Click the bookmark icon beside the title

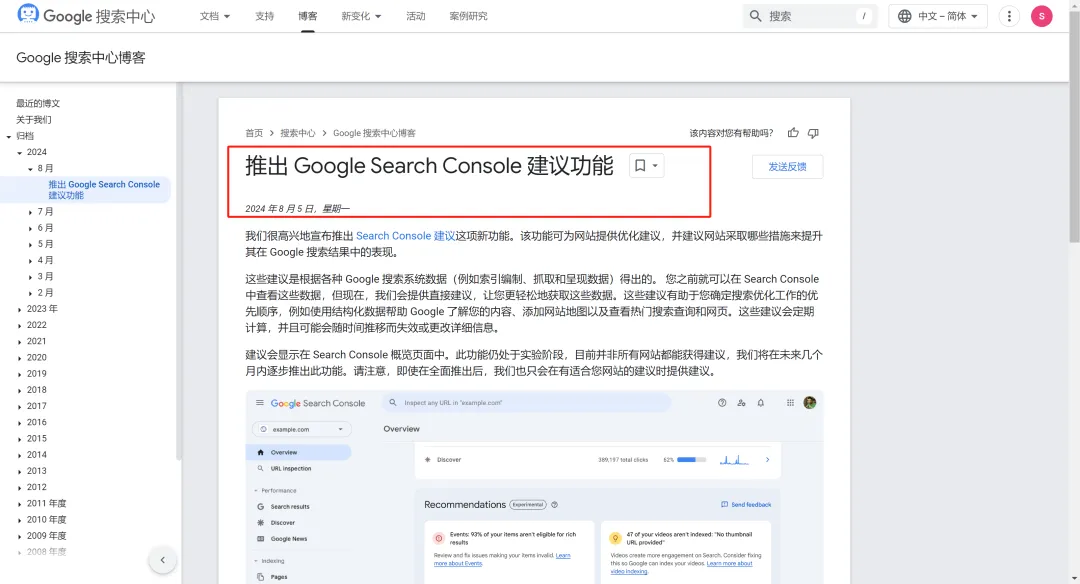click(640, 166)
